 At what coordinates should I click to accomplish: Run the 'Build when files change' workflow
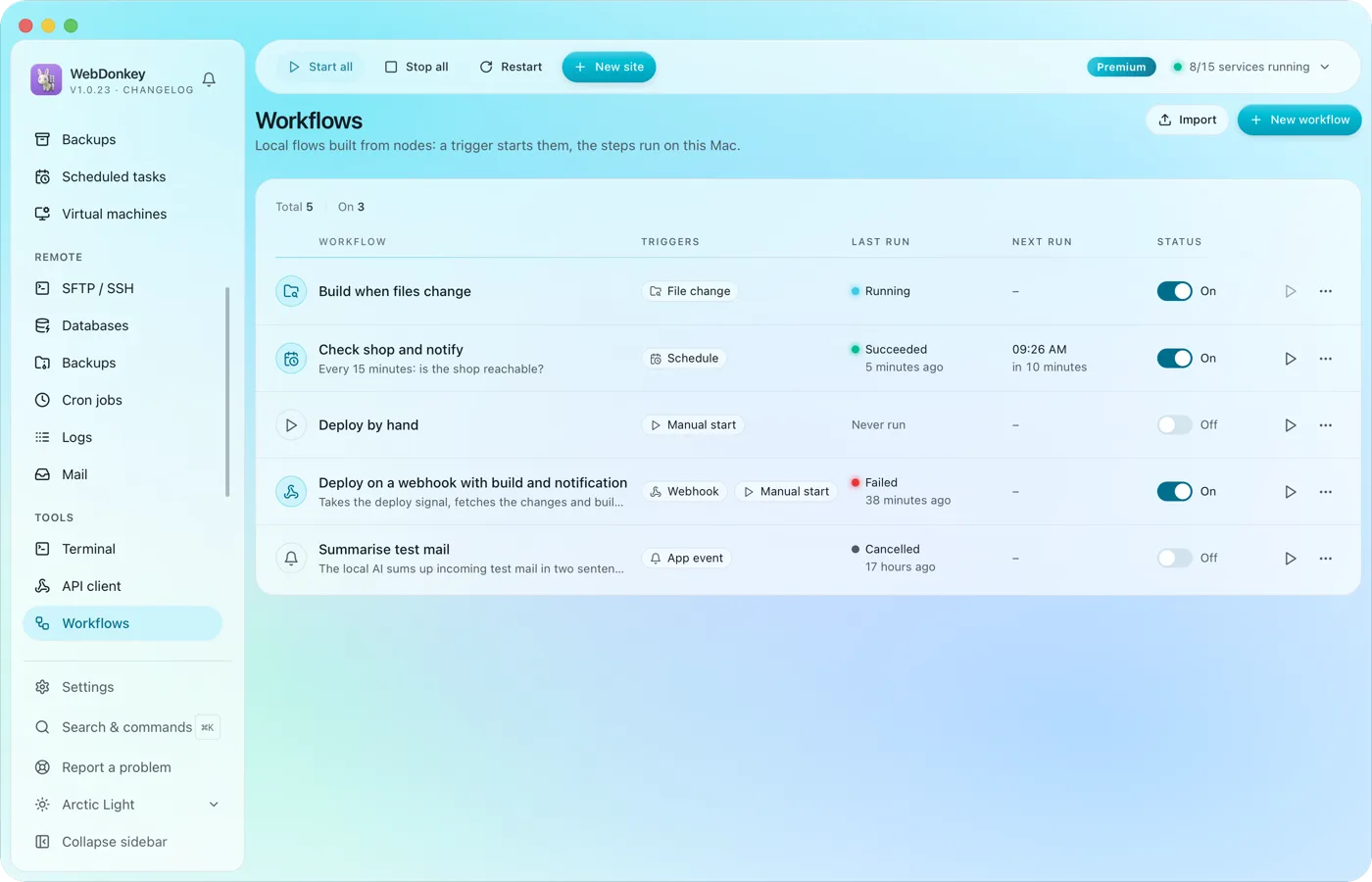tap(1291, 291)
